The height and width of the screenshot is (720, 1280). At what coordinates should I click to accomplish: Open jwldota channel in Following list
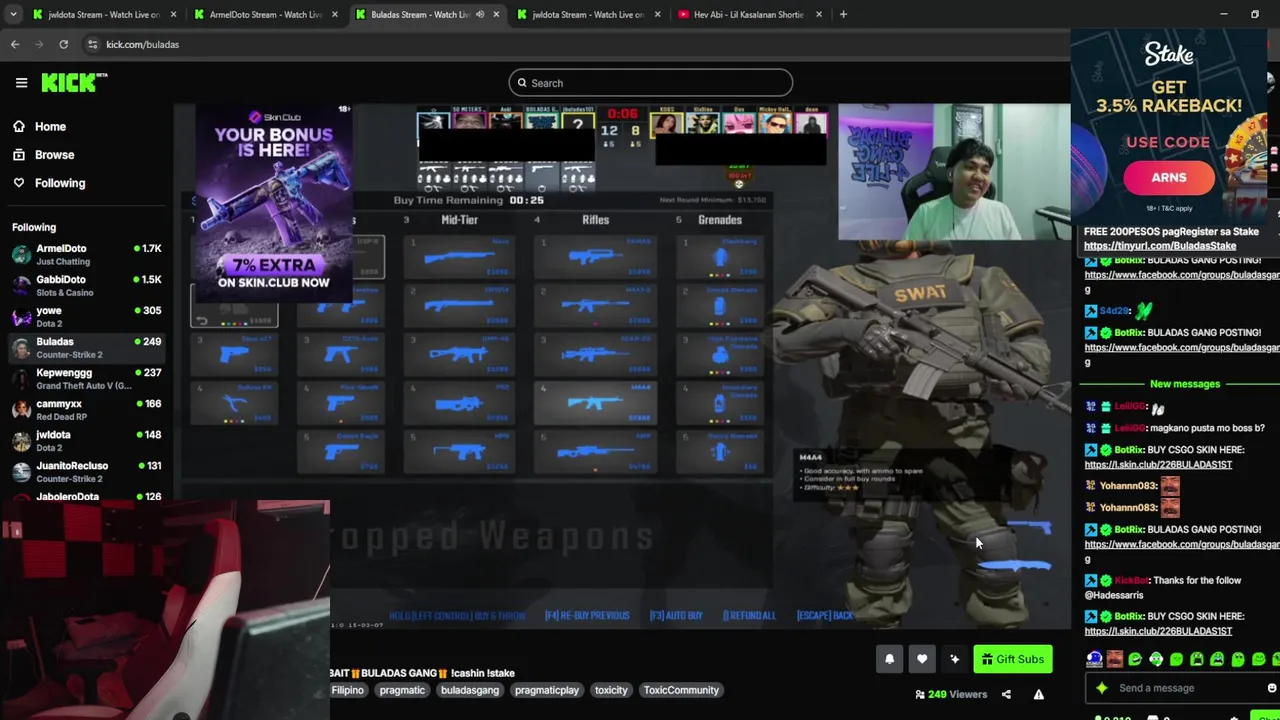(86, 440)
